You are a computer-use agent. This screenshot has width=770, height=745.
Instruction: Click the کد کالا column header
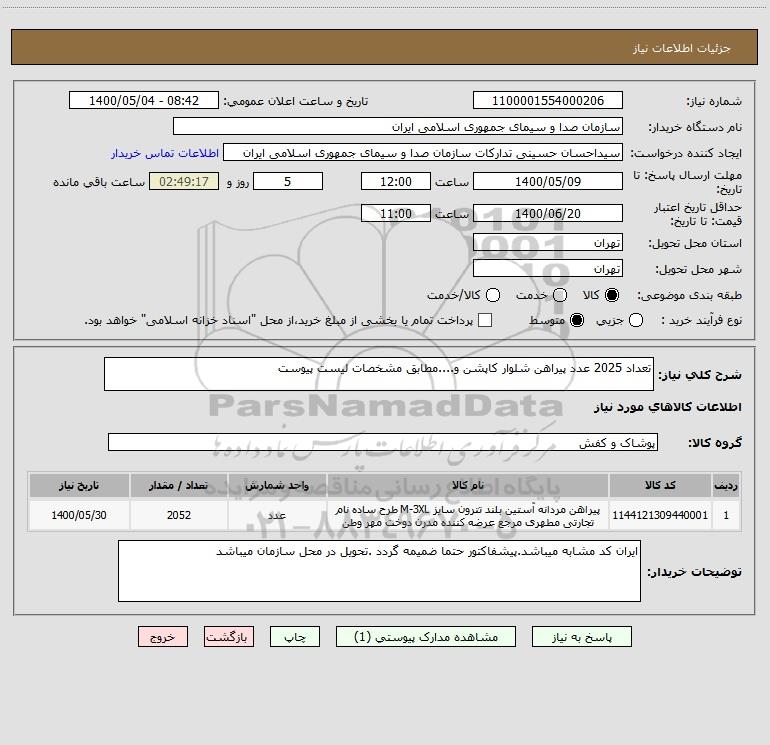(x=660, y=485)
